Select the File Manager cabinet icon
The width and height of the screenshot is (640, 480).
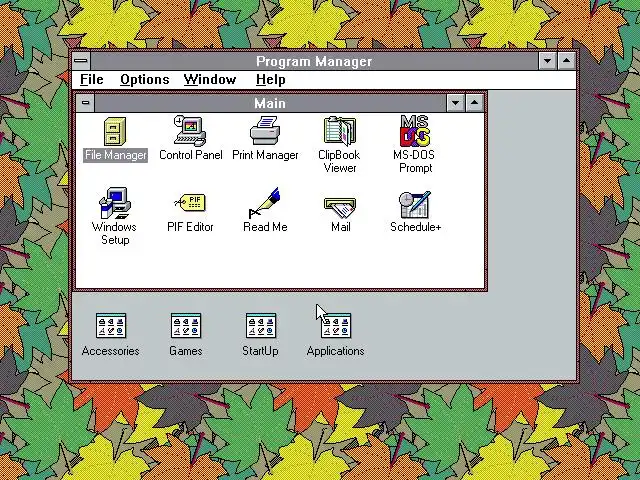(x=115, y=131)
